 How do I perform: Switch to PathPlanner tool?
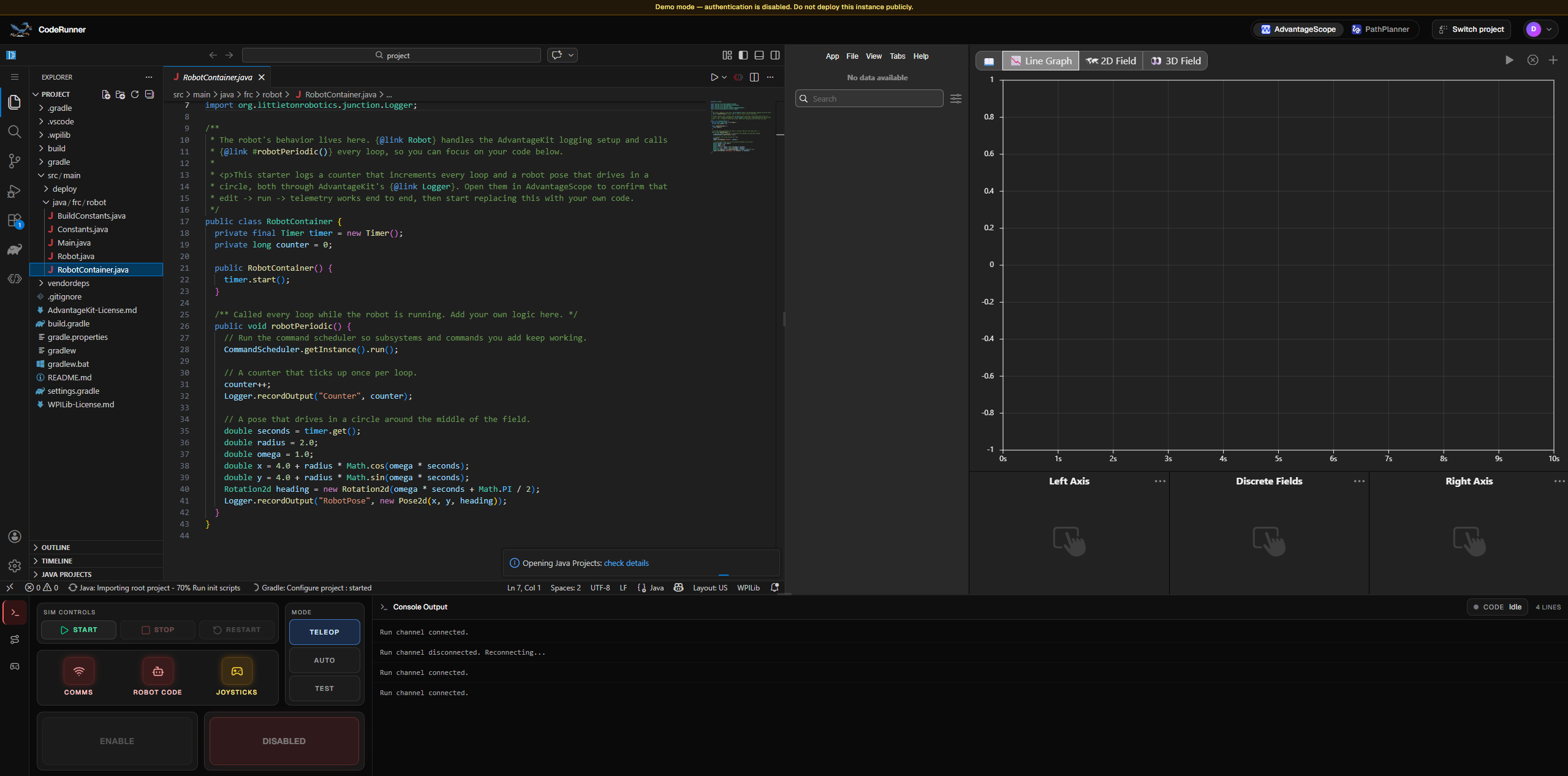(x=1381, y=29)
